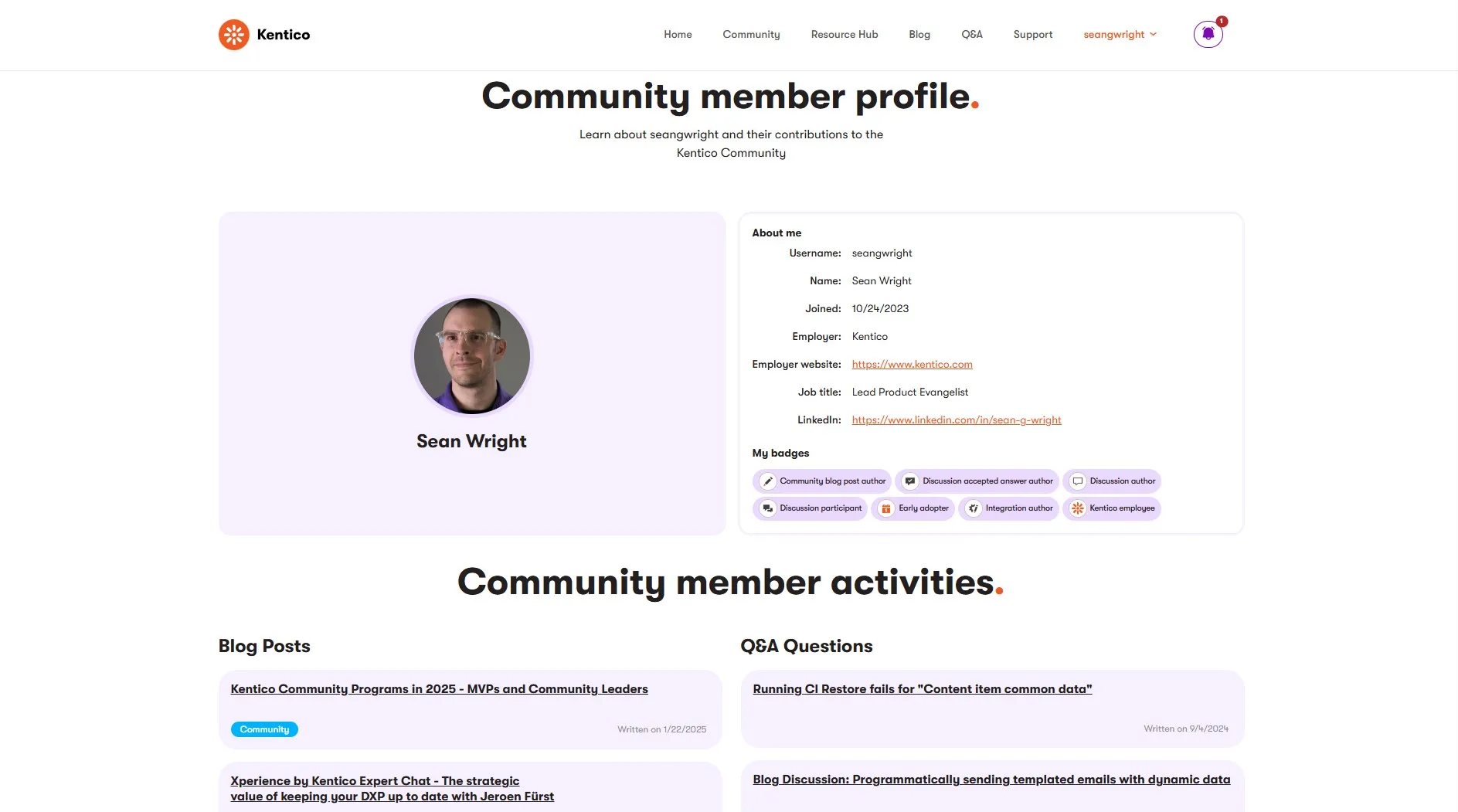Screen dimensions: 1458x812
Task: Click the employer value Kentico in About me
Action: (869, 337)
